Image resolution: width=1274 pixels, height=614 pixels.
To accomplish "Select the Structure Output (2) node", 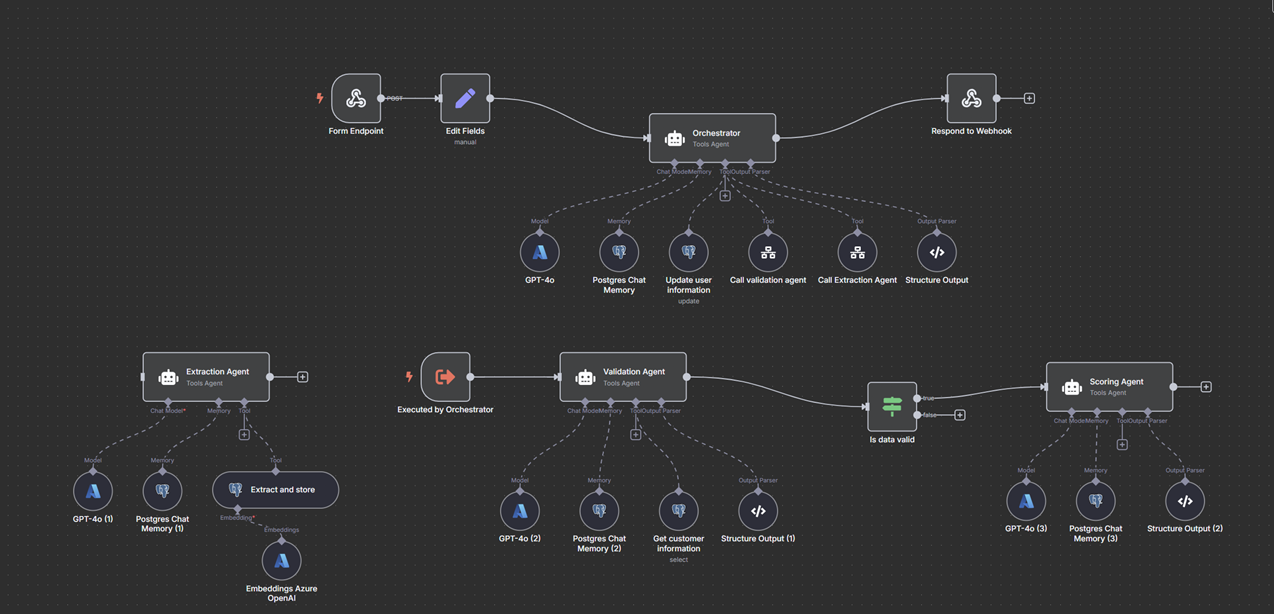I will [1185, 501].
